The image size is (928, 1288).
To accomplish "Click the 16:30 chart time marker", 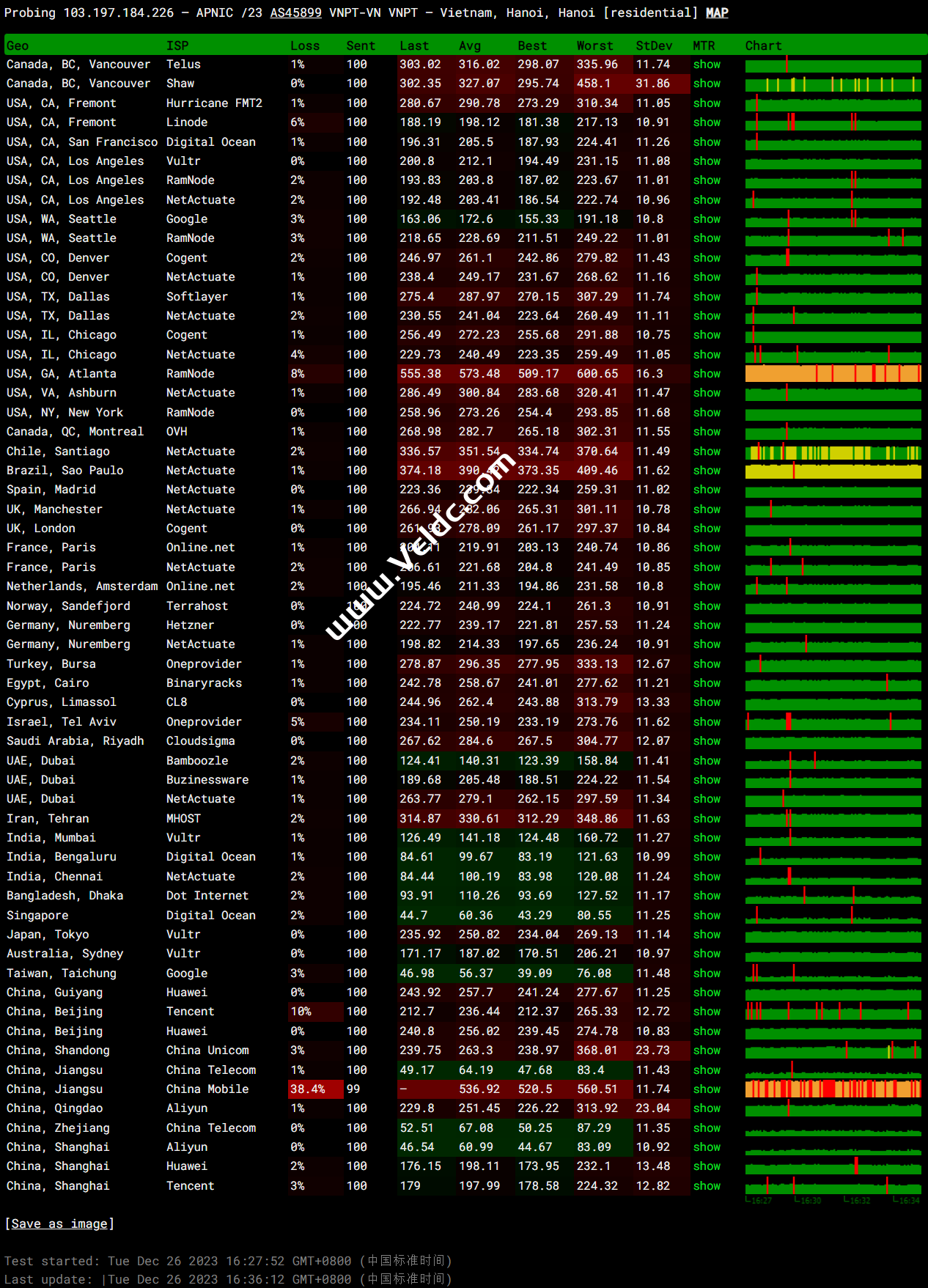I will (809, 1201).
